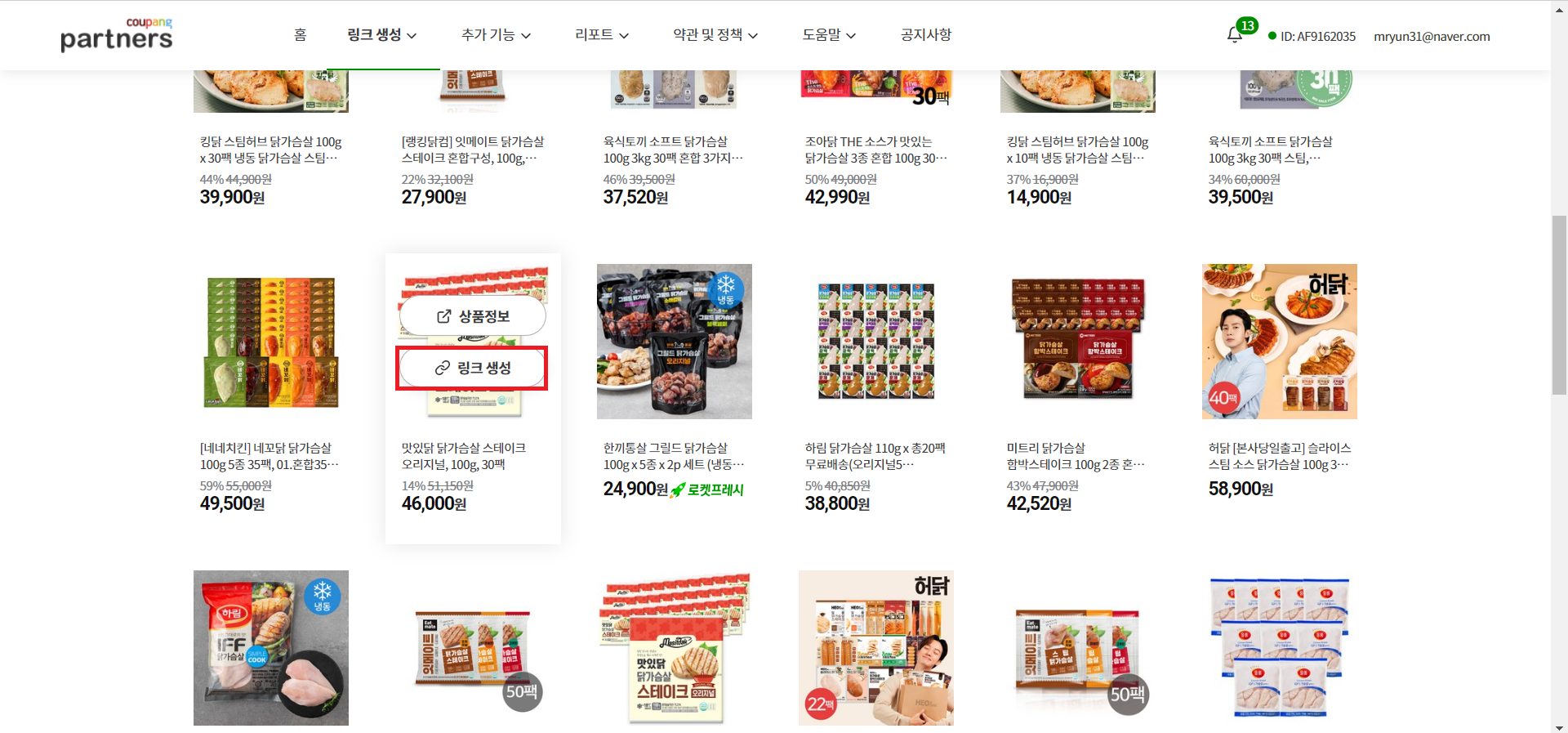Viewport: 1568px width, 733px height.
Task: Click the 로켓프레시 rocket badge
Action: pos(707,489)
